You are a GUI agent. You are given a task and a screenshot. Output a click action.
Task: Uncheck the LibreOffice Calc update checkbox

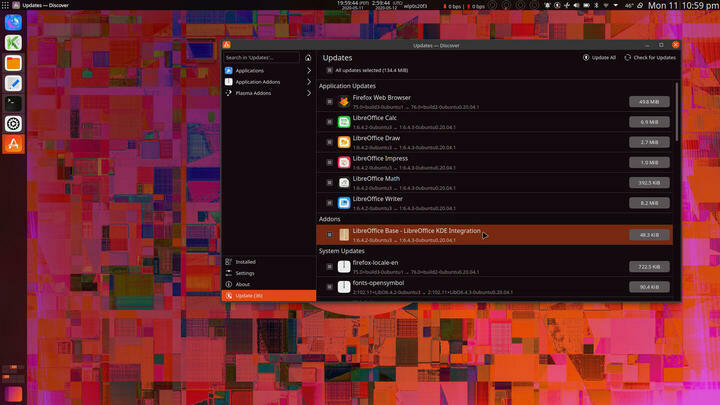tap(329, 122)
